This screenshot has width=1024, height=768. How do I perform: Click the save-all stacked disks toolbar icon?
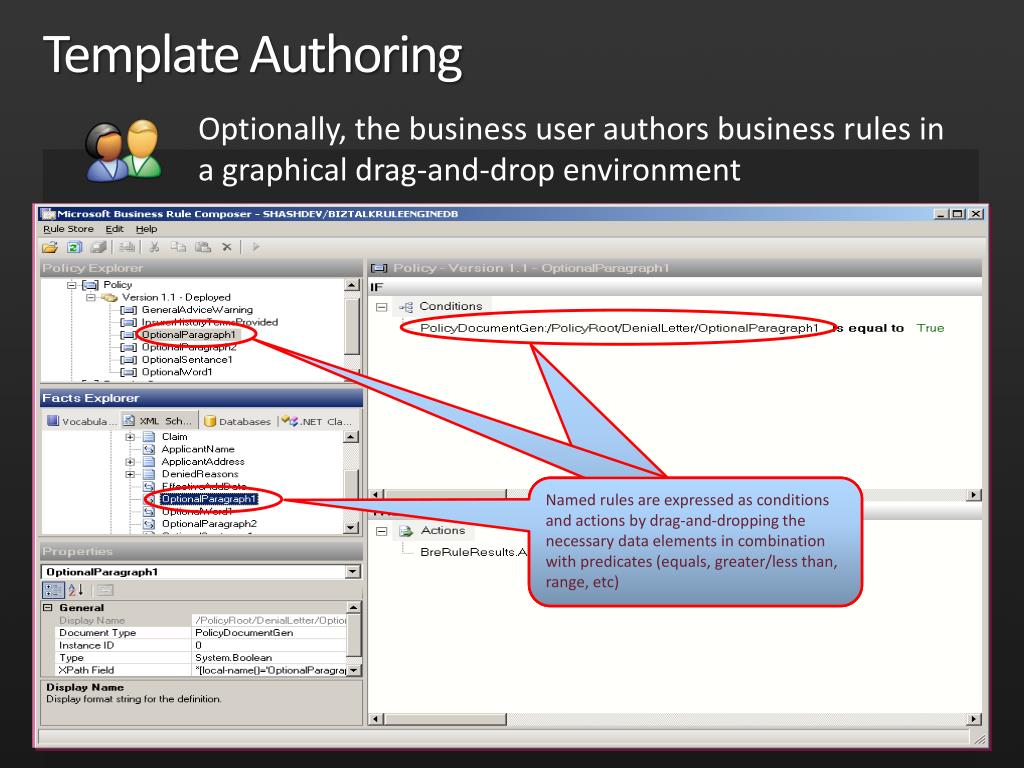pyautogui.click(x=99, y=248)
